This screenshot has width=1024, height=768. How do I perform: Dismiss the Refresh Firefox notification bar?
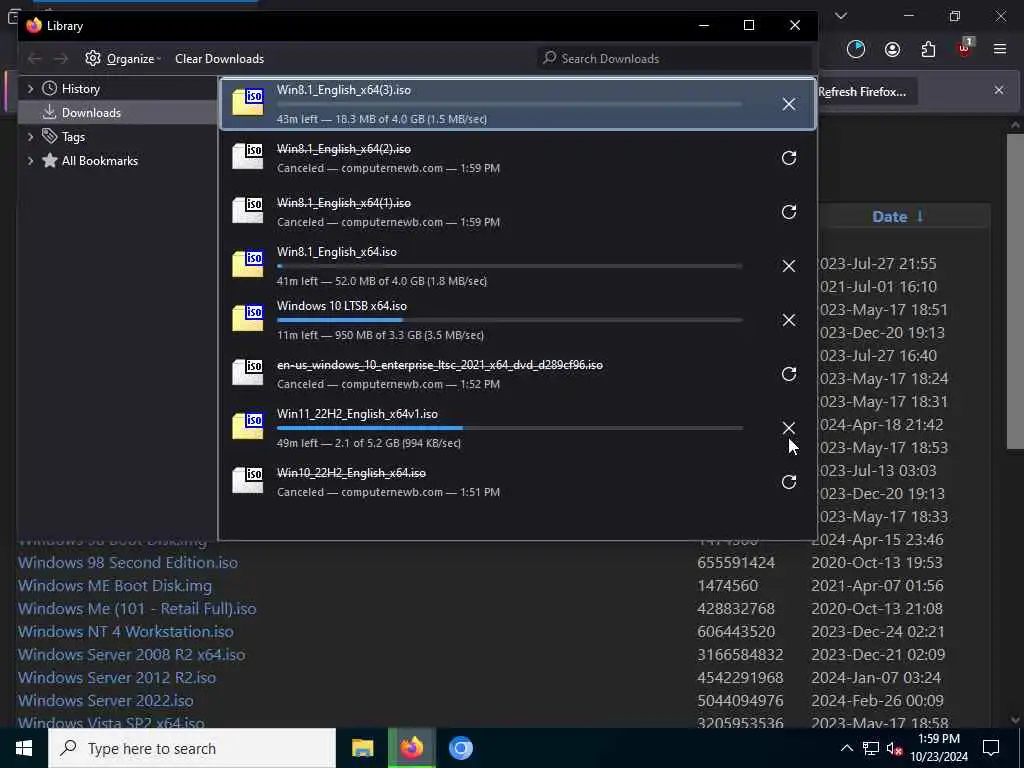999,90
